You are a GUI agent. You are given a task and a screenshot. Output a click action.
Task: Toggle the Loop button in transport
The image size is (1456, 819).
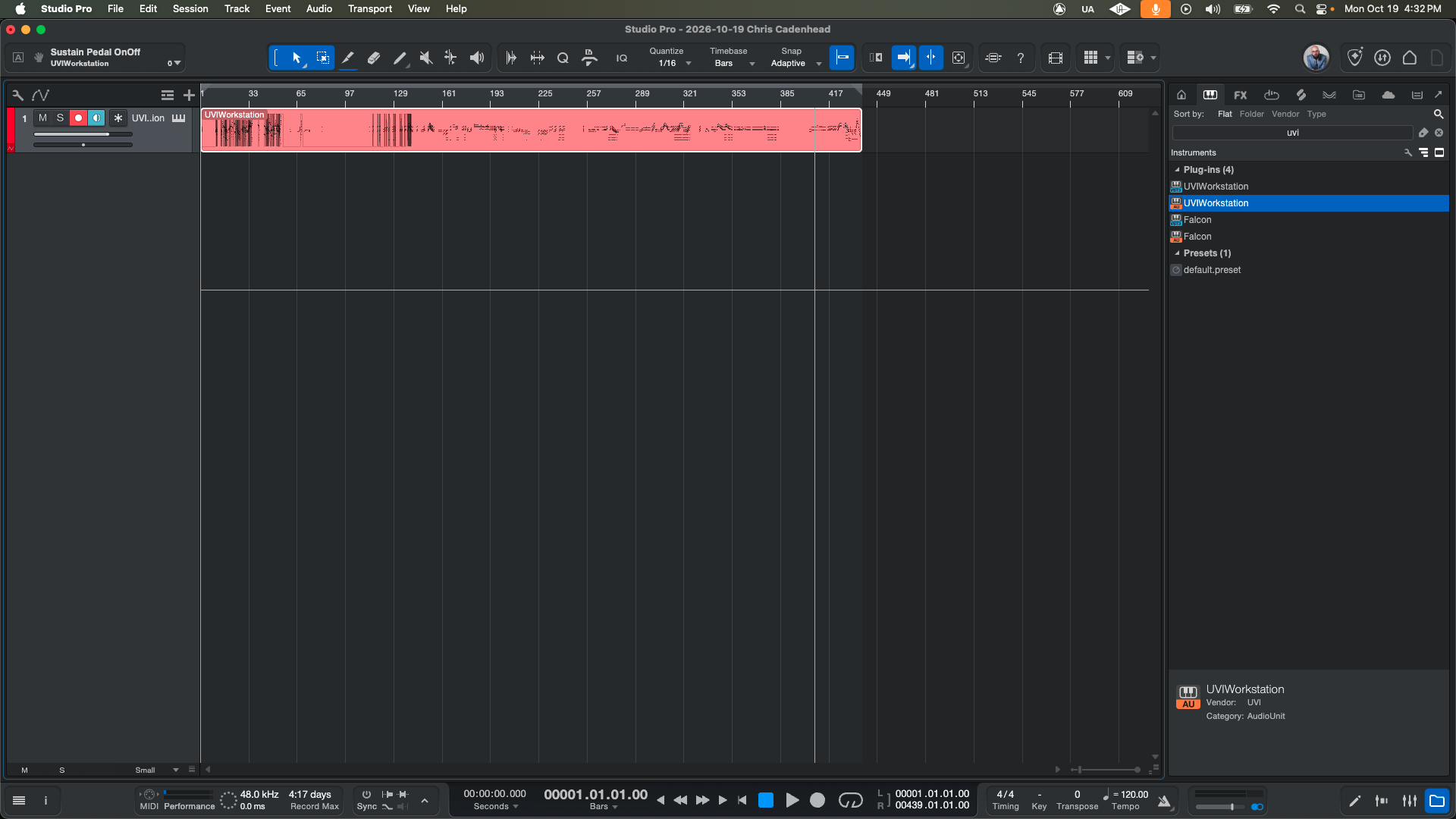(850, 800)
